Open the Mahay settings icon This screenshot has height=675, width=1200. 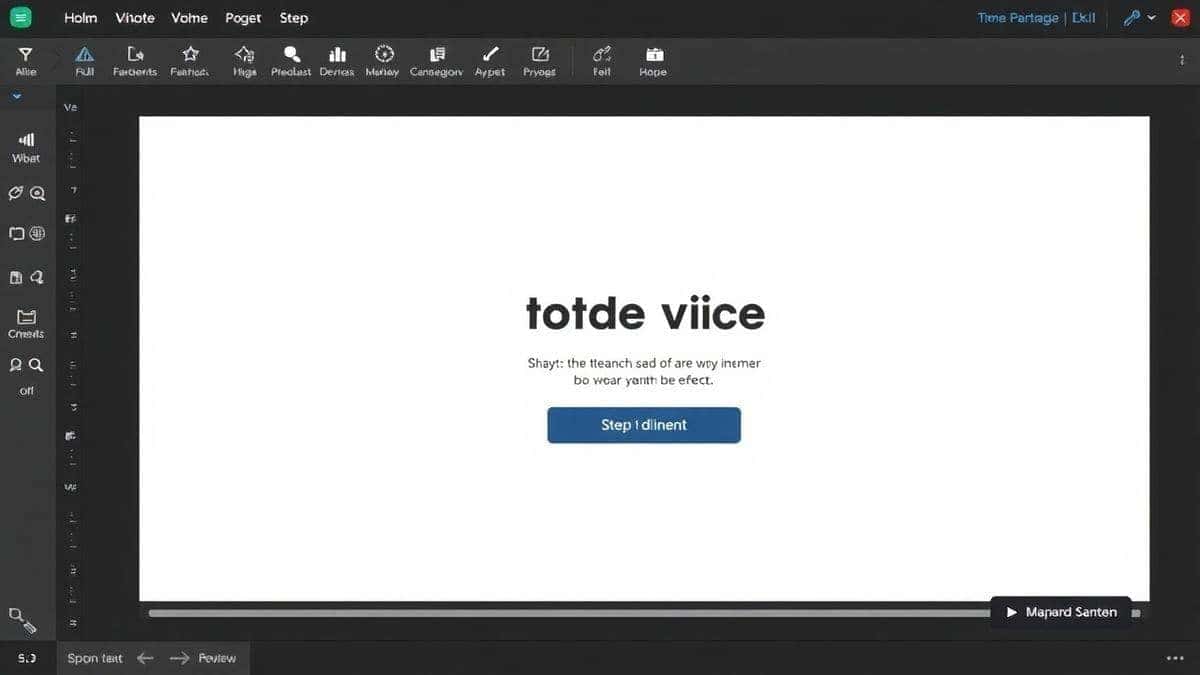[383, 58]
